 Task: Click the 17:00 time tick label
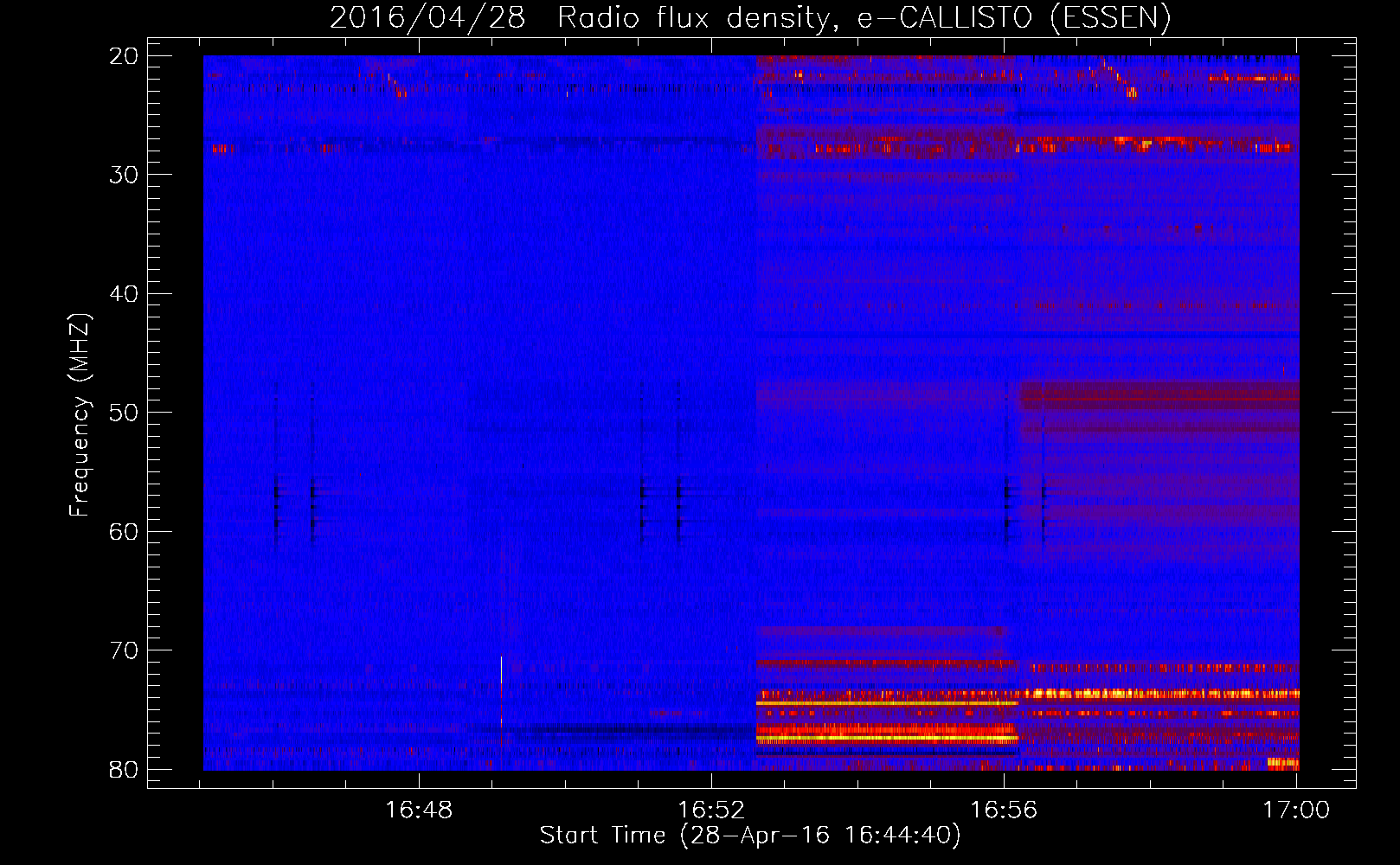click(x=1296, y=811)
